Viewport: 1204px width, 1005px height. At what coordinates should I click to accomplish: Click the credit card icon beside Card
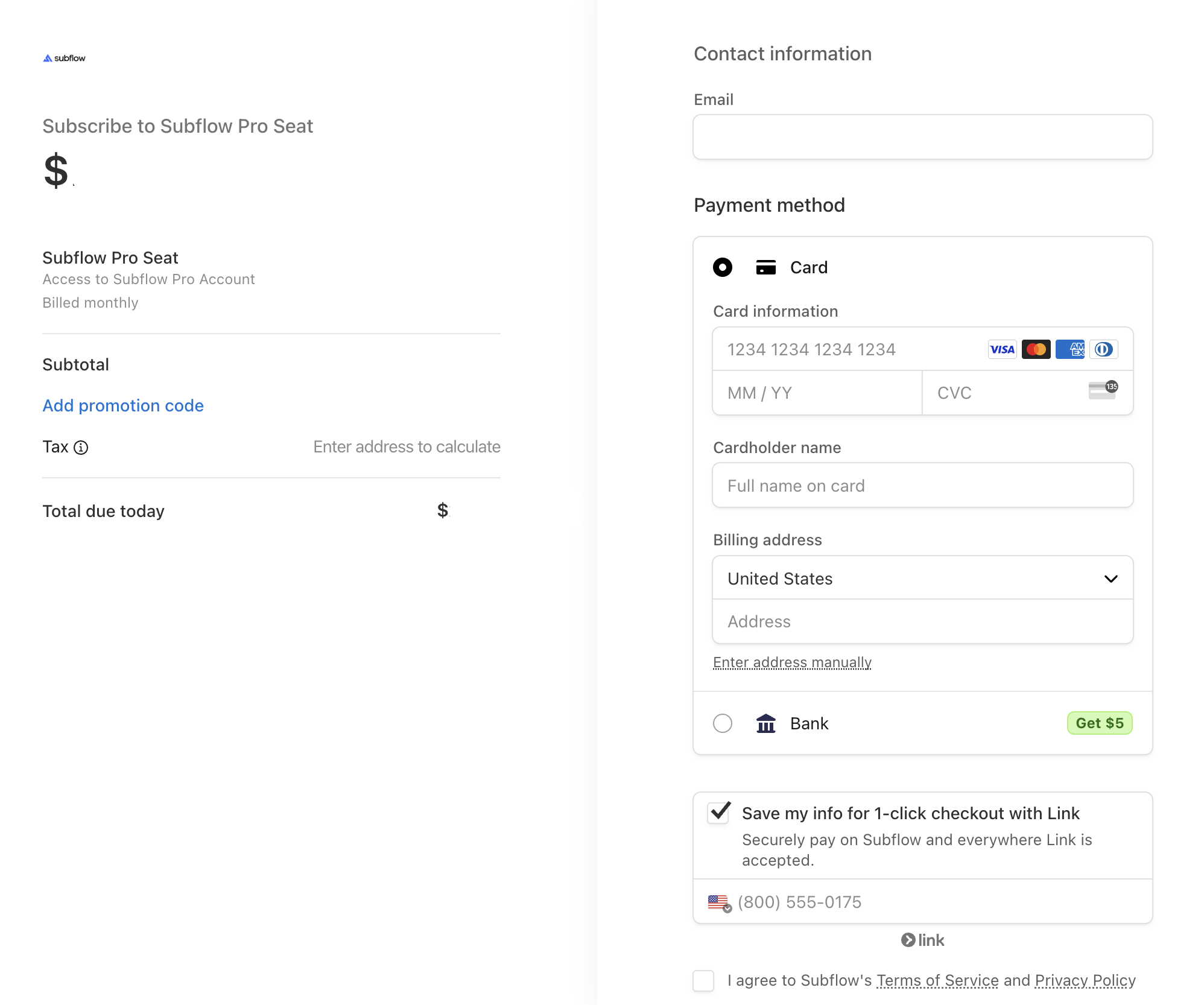[x=766, y=267]
